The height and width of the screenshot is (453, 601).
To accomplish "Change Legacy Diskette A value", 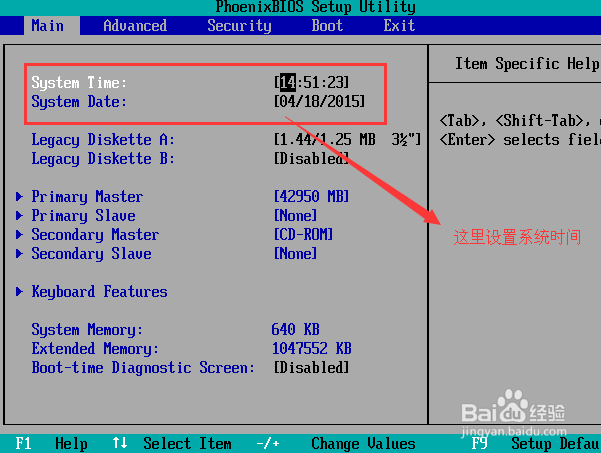I will point(347,140).
